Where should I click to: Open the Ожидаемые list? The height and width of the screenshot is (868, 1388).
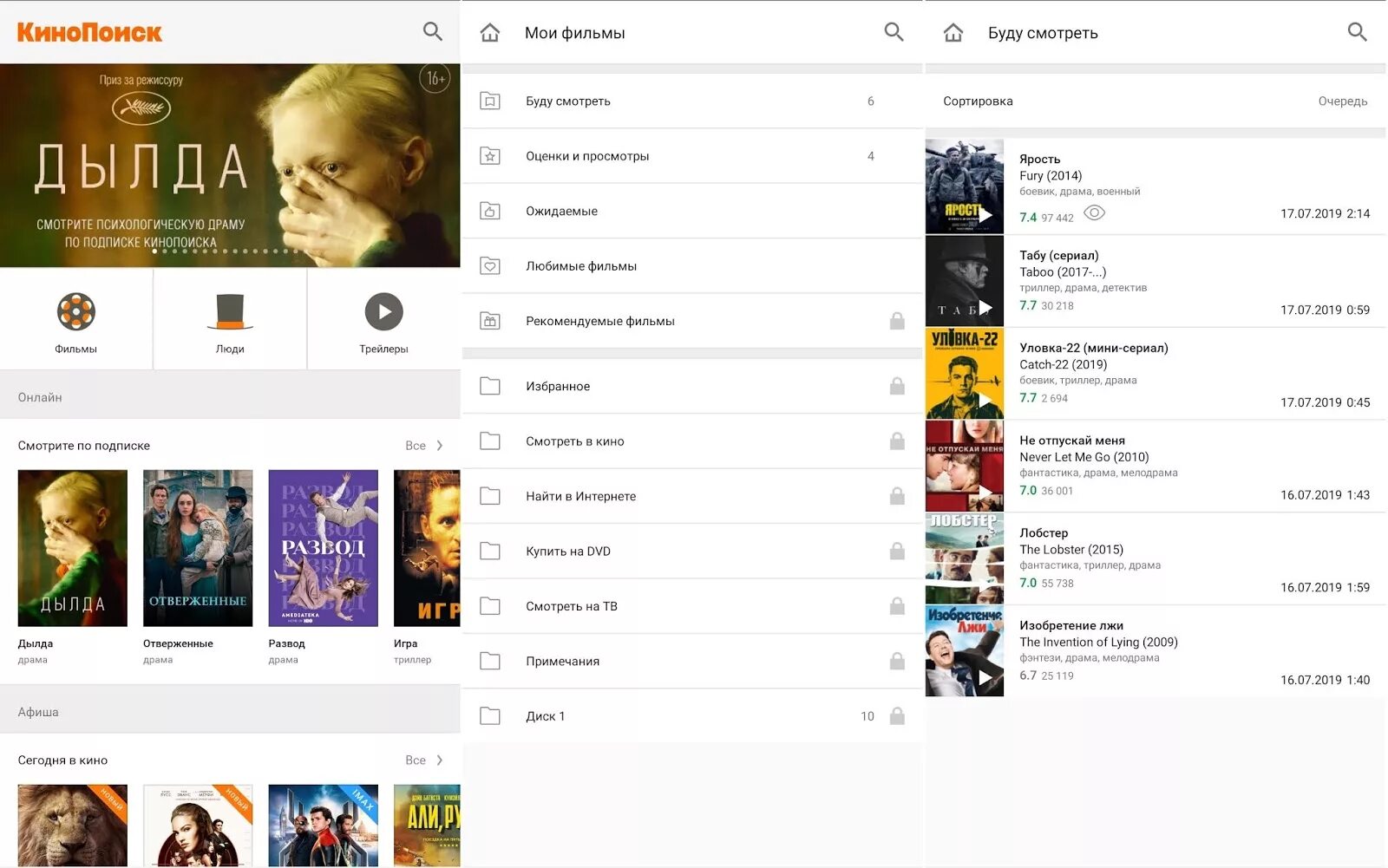pyautogui.click(x=692, y=211)
